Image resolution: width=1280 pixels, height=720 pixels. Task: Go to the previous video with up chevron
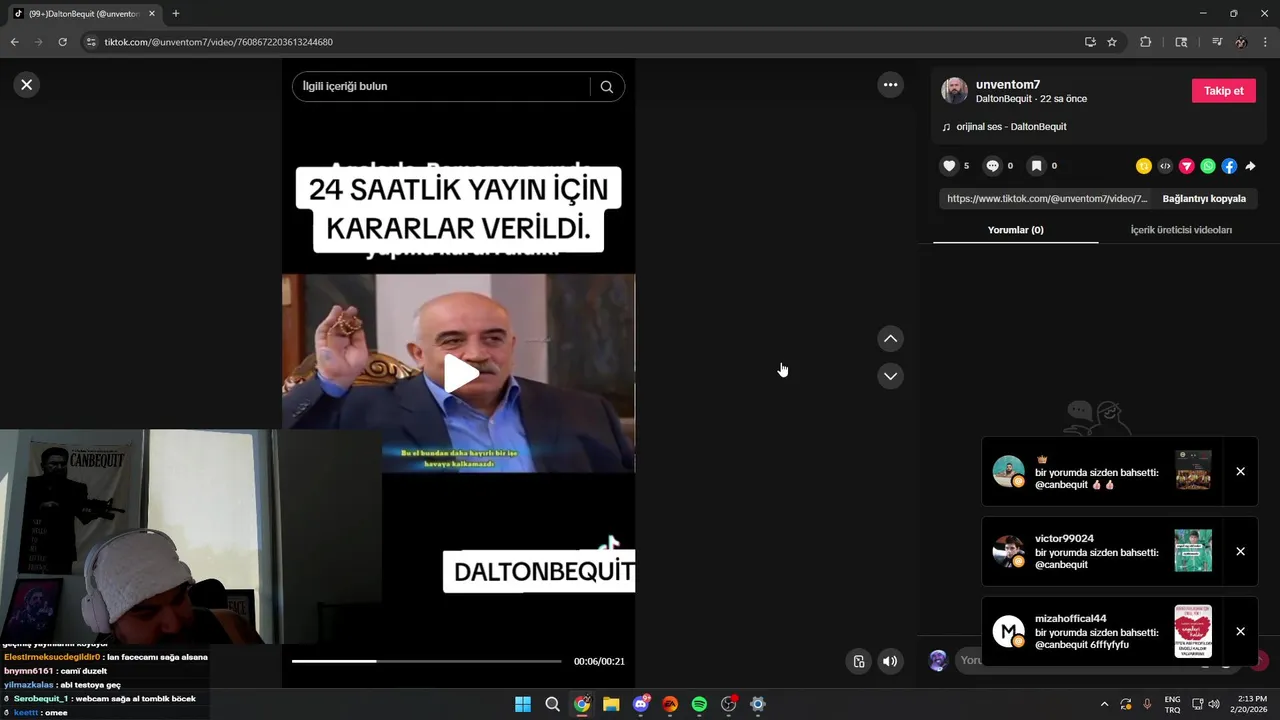pyautogui.click(x=890, y=339)
